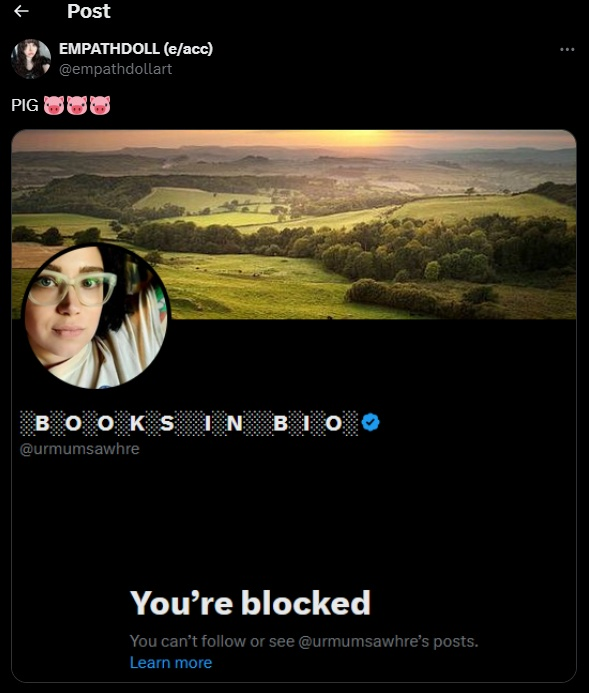
Task: Click the Post page heading
Action: pos(88,11)
